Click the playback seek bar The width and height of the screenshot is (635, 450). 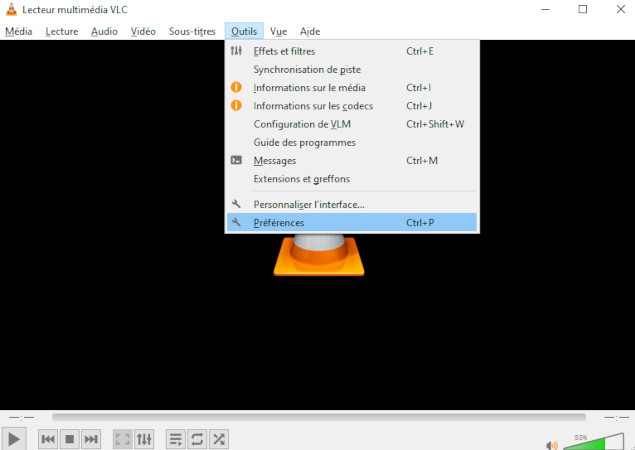click(x=319, y=417)
